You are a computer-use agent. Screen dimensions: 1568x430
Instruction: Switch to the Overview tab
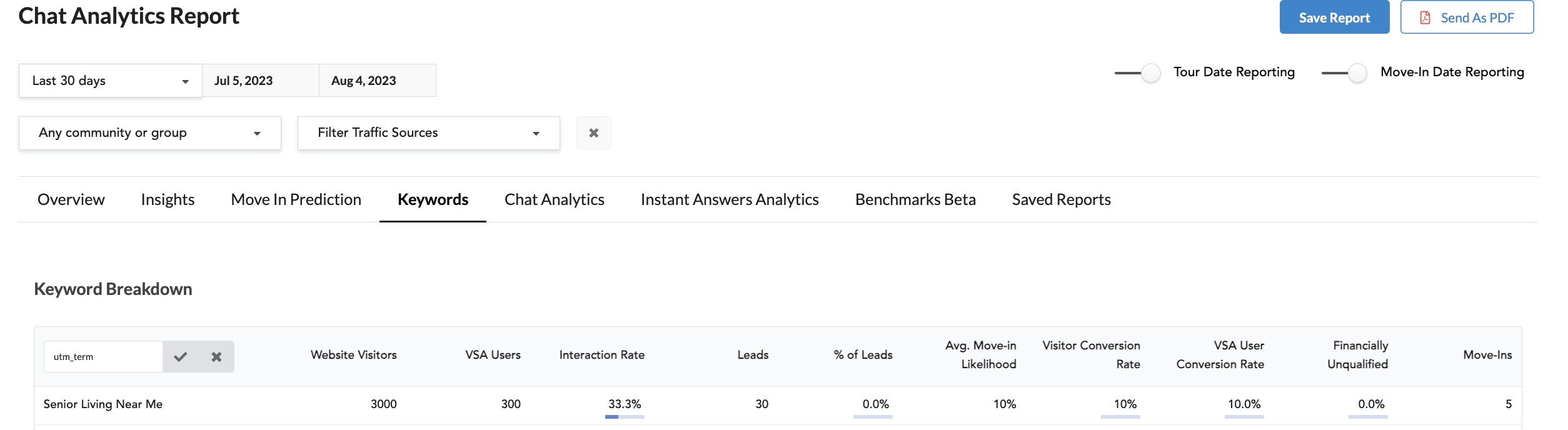coord(71,199)
